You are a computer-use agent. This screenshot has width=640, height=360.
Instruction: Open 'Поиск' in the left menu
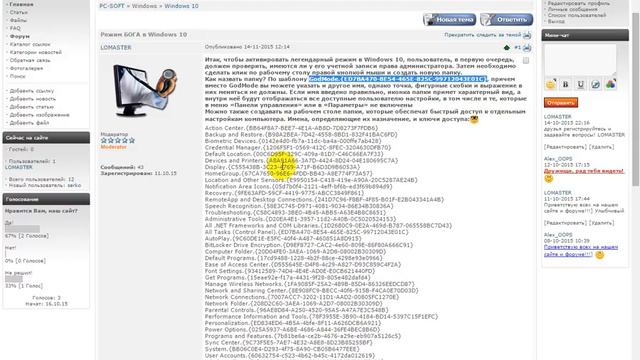click(18, 76)
